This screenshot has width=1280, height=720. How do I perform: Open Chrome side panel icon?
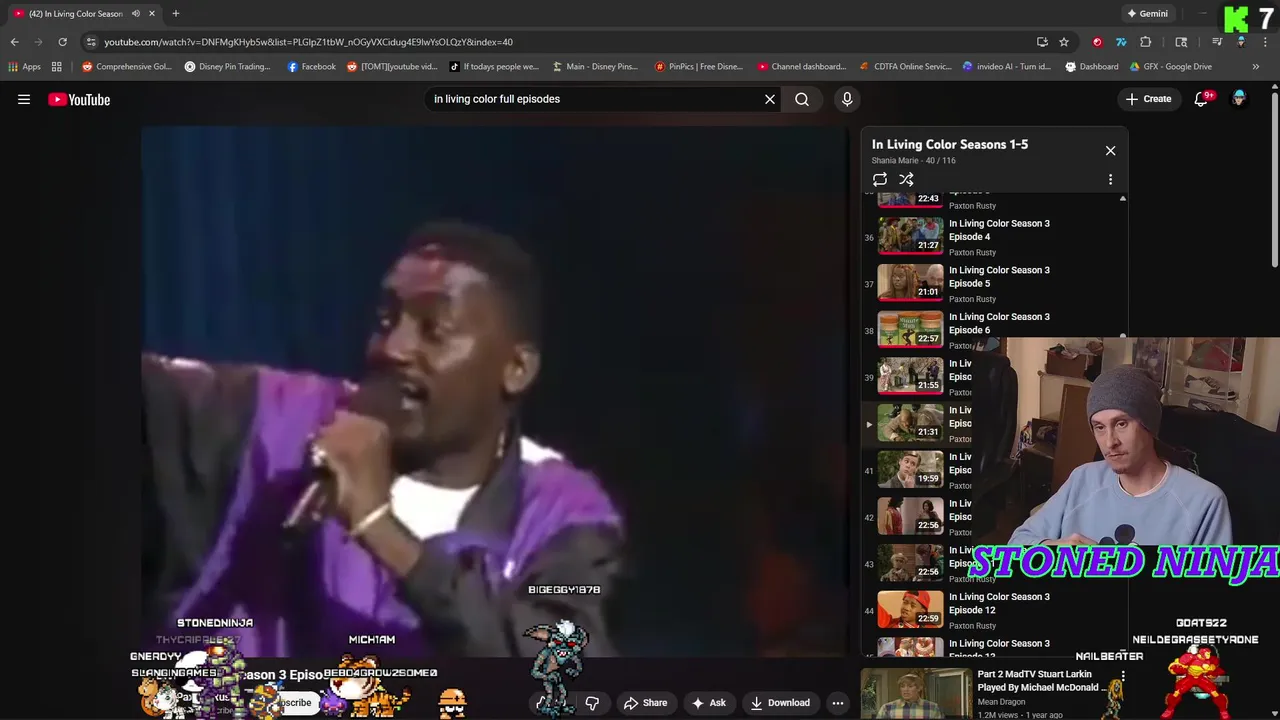(x=1181, y=42)
